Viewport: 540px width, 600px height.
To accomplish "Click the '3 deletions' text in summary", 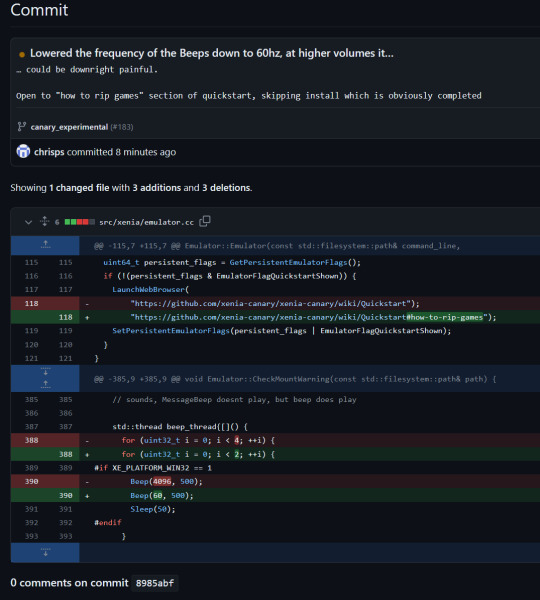I will tap(226, 188).
